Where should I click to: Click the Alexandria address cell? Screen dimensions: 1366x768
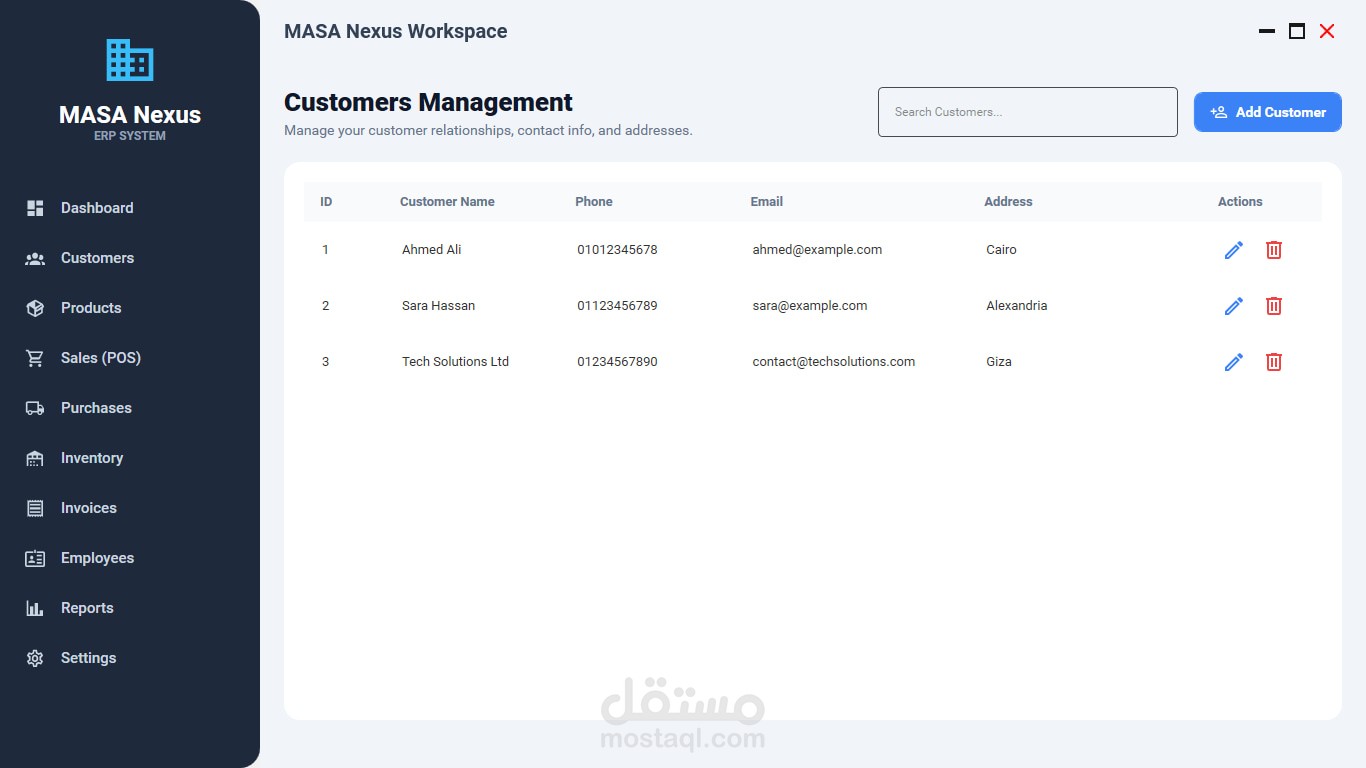tap(1017, 306)
